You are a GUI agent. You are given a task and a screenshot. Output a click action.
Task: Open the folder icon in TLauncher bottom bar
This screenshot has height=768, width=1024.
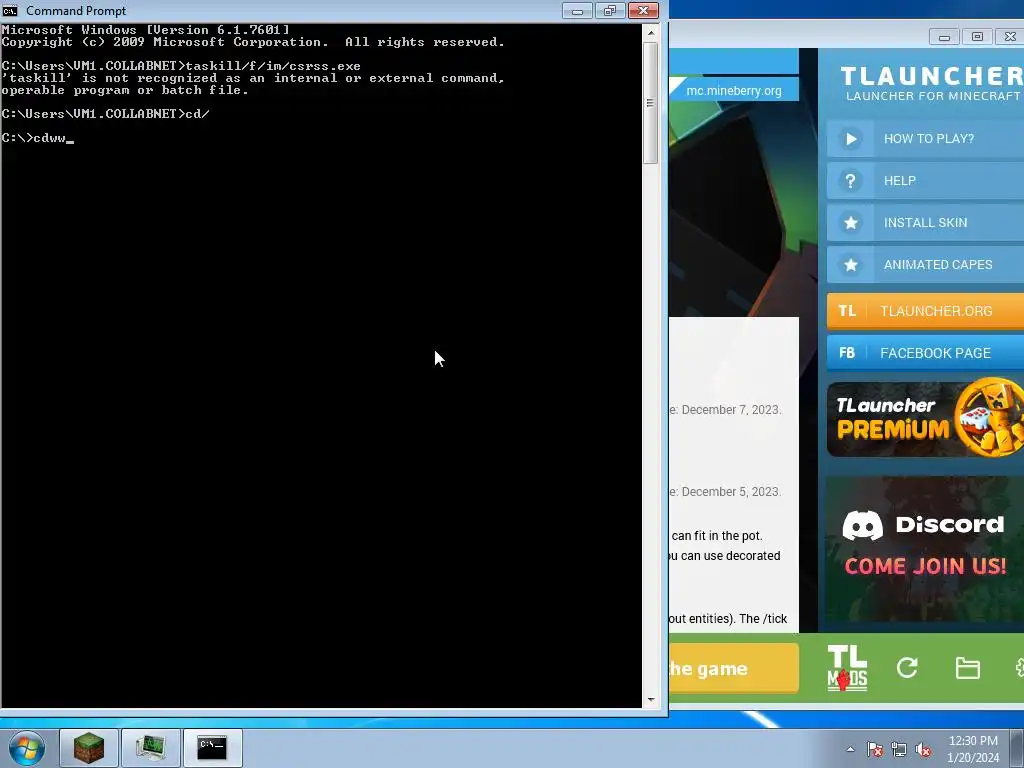[x=967, y=668]
